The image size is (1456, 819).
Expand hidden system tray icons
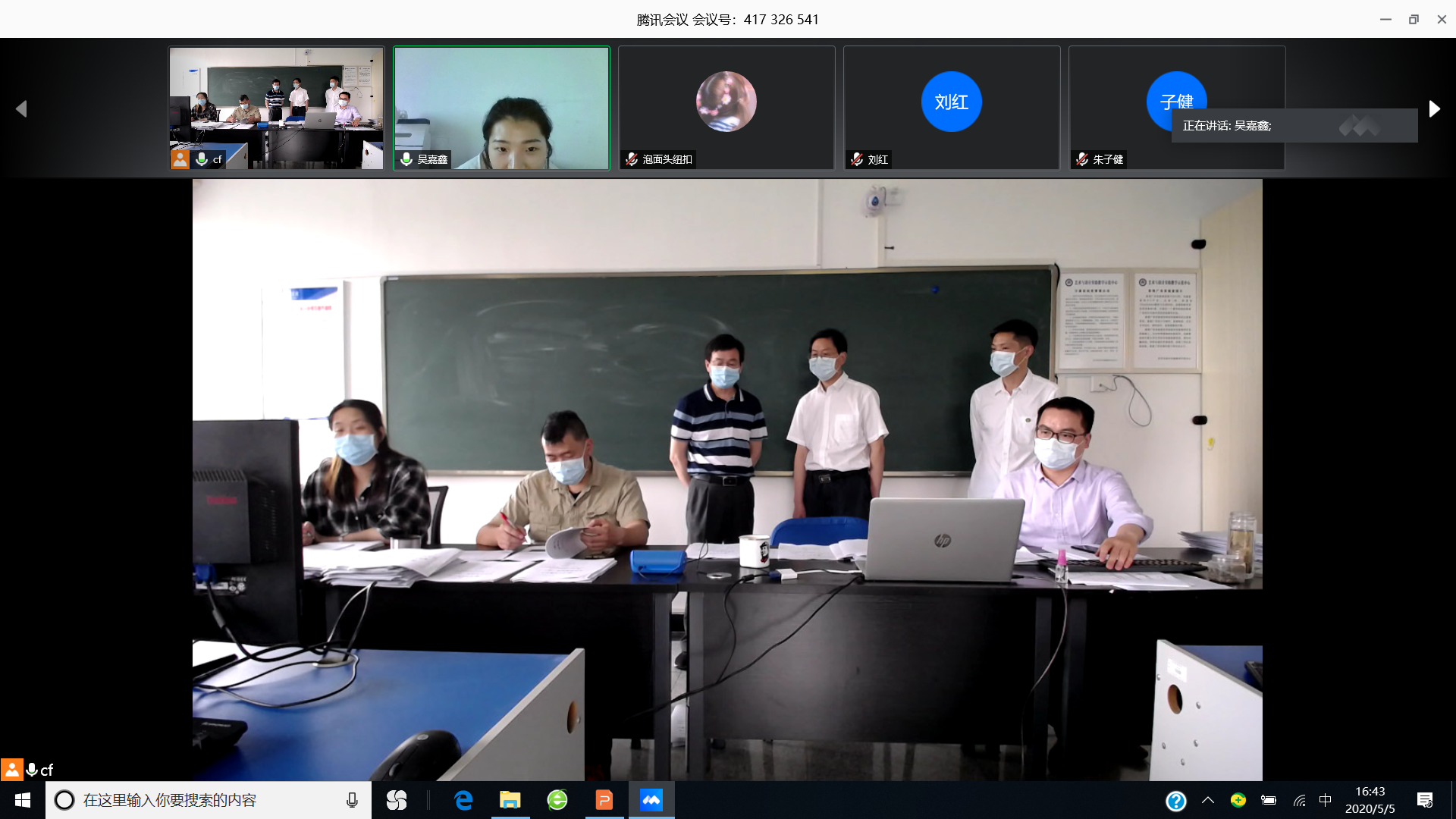click(1208, 800)
